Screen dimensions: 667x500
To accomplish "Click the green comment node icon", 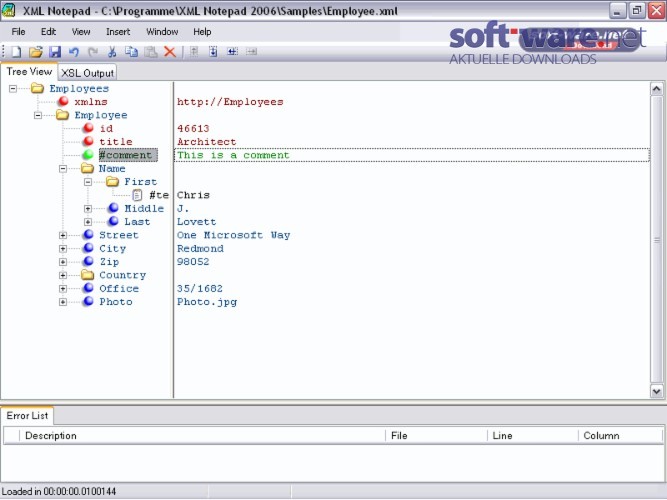I will 88,154.
